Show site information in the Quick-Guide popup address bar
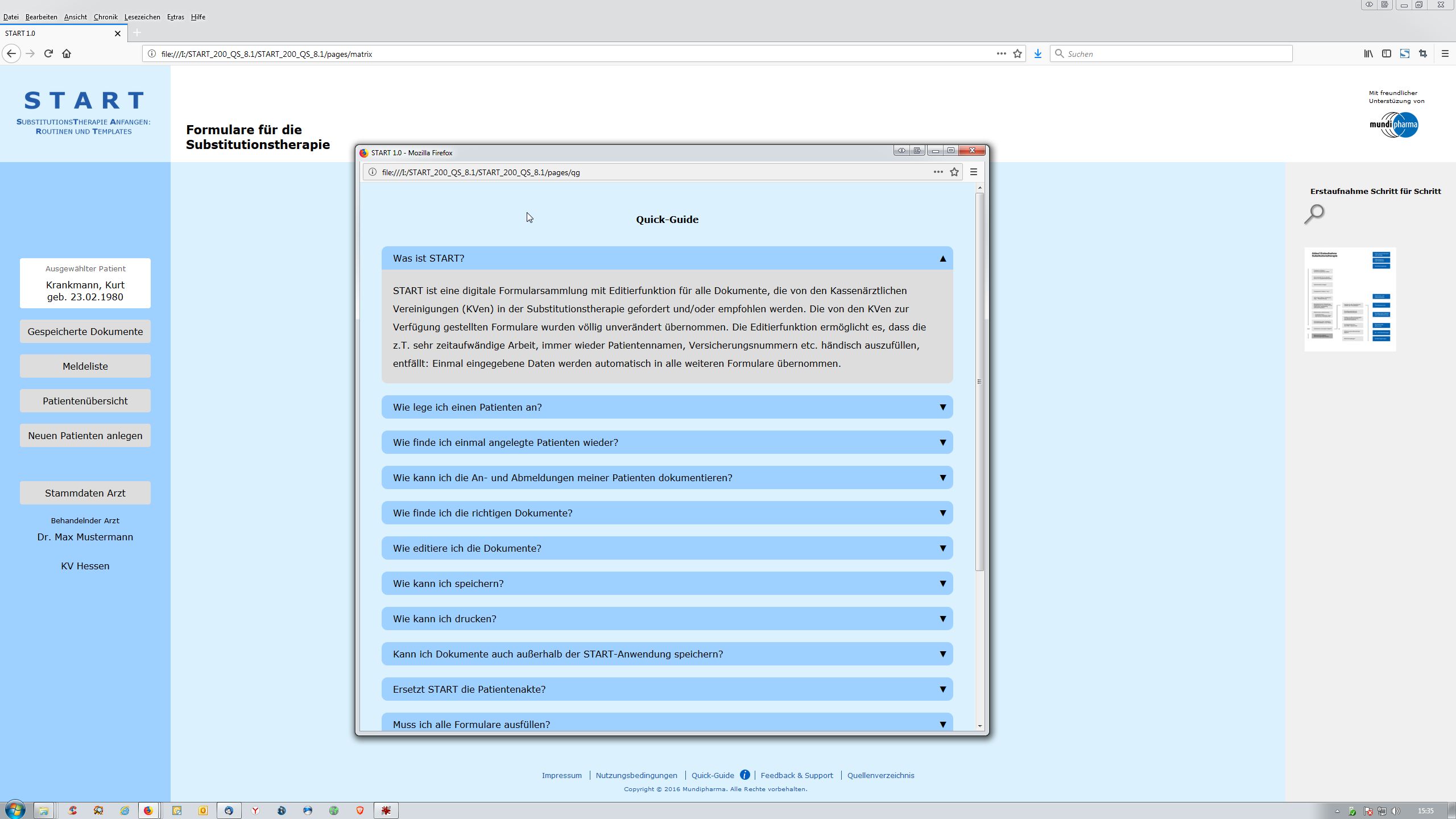 click(373, 172)
